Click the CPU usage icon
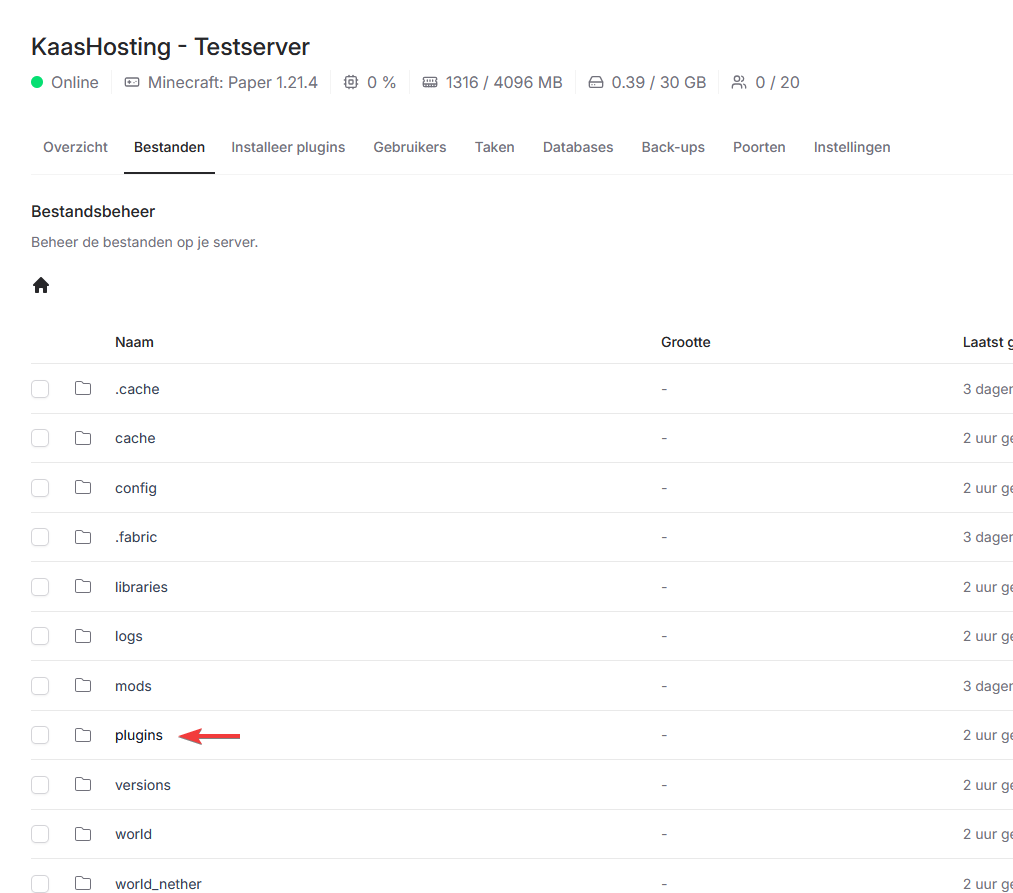 351,83
